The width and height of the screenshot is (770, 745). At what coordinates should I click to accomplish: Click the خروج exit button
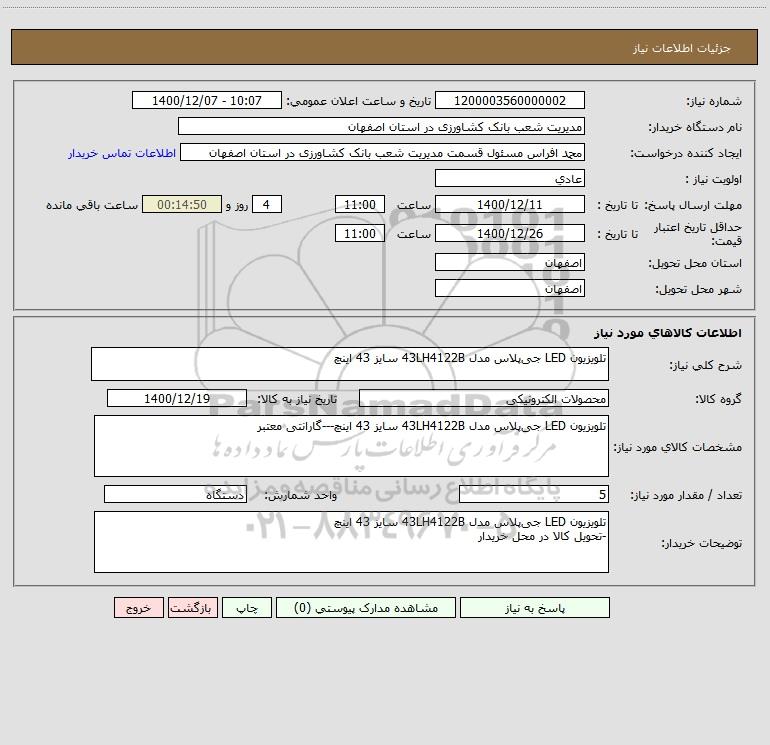tap(138, 607)
